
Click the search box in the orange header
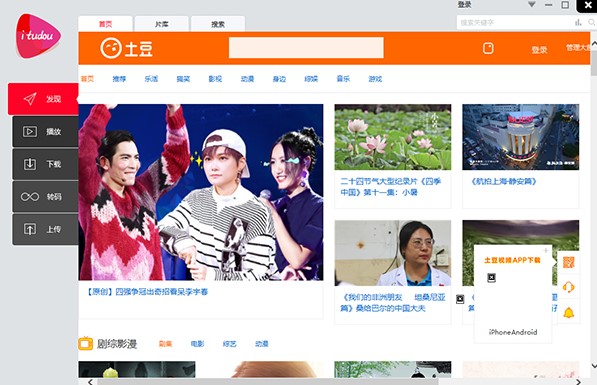306,48
